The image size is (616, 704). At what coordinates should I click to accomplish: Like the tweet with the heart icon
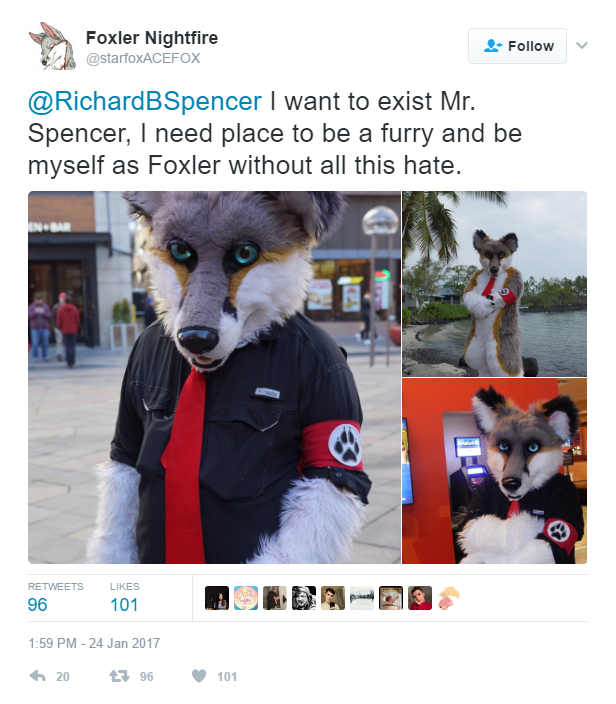click(199, 676)
